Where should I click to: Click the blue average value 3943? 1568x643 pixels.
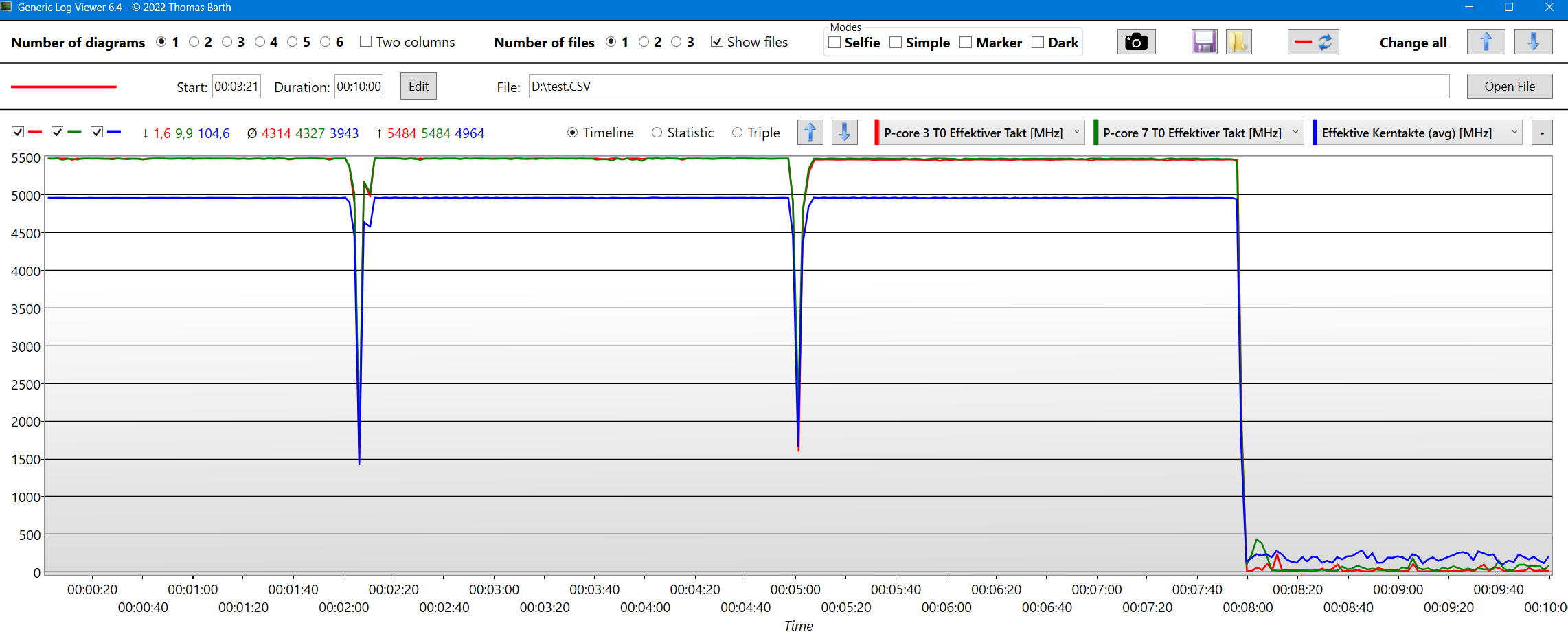tap(344, 133)
